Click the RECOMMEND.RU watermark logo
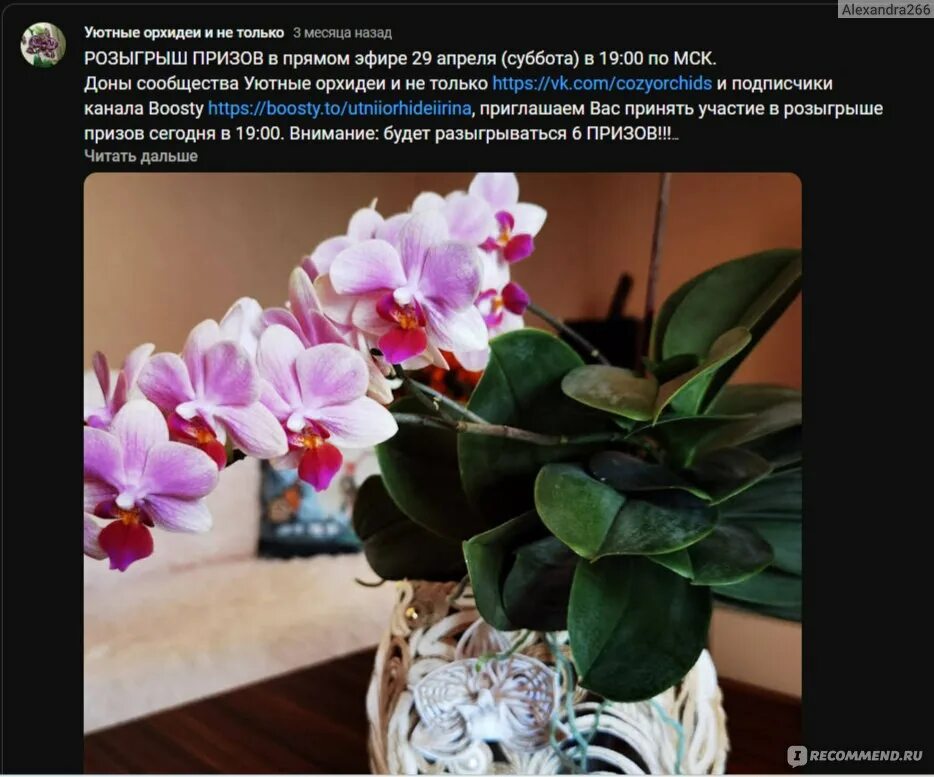The image size is (934, 777). coord(855,756)
